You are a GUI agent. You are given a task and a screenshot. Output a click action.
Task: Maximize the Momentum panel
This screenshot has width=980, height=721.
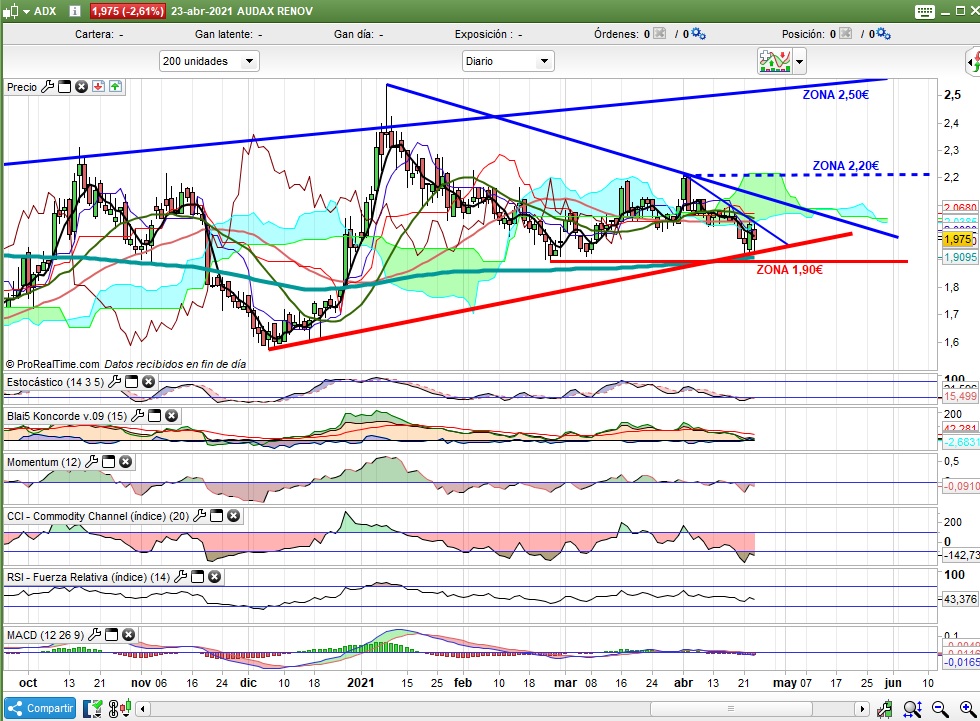tap(108, 462)
